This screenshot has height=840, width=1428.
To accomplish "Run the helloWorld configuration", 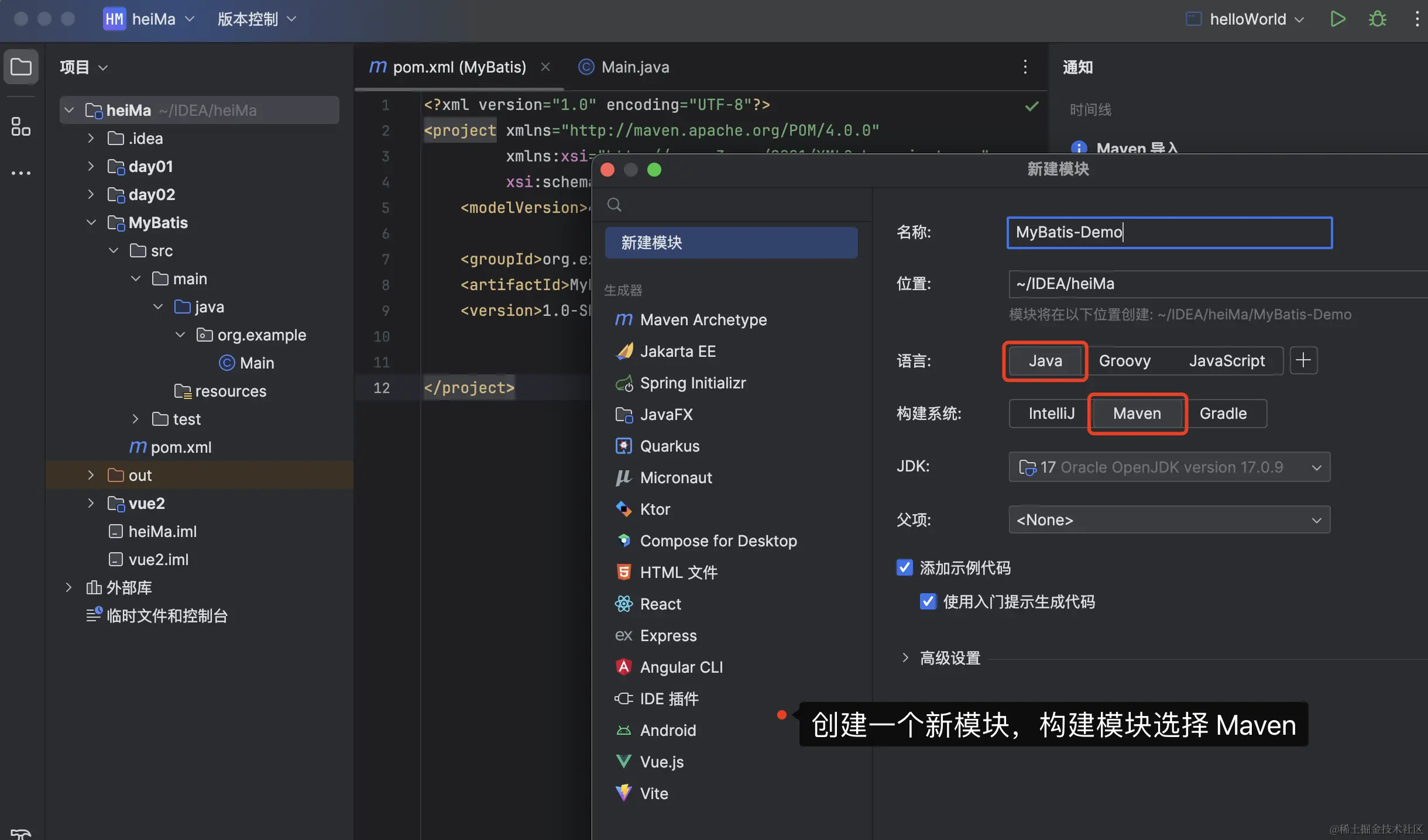I will [1337, 19].
